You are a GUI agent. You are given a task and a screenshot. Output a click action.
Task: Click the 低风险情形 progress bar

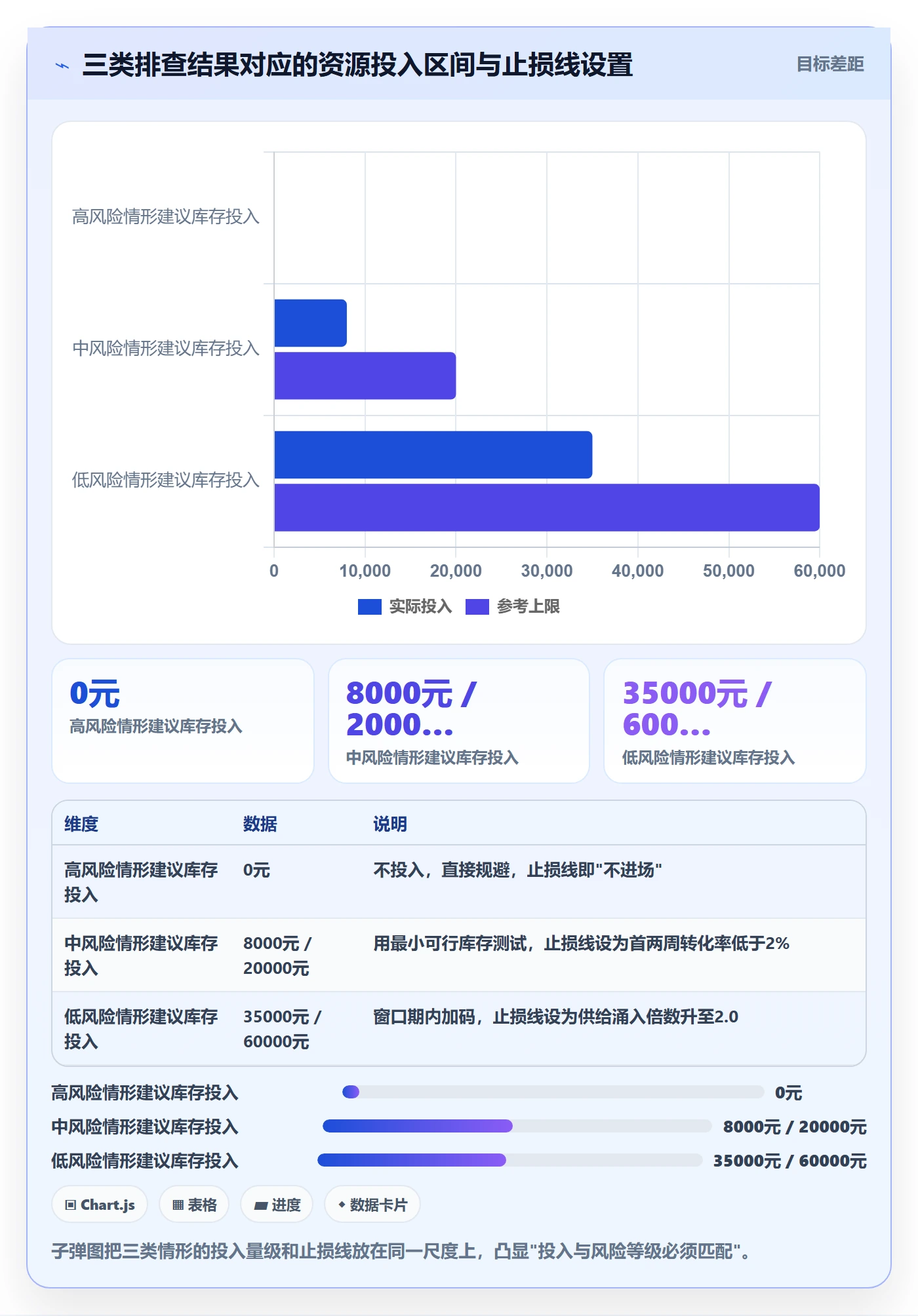[509, 1160]
